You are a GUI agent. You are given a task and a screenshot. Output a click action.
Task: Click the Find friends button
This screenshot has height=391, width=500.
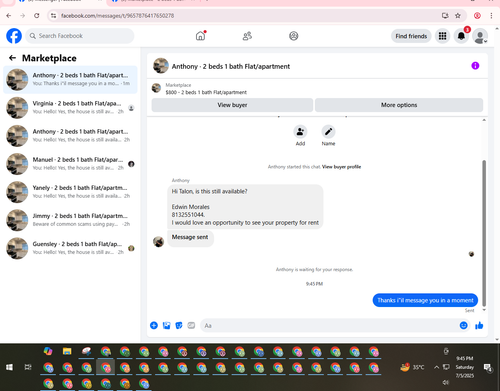click(411, 36)
